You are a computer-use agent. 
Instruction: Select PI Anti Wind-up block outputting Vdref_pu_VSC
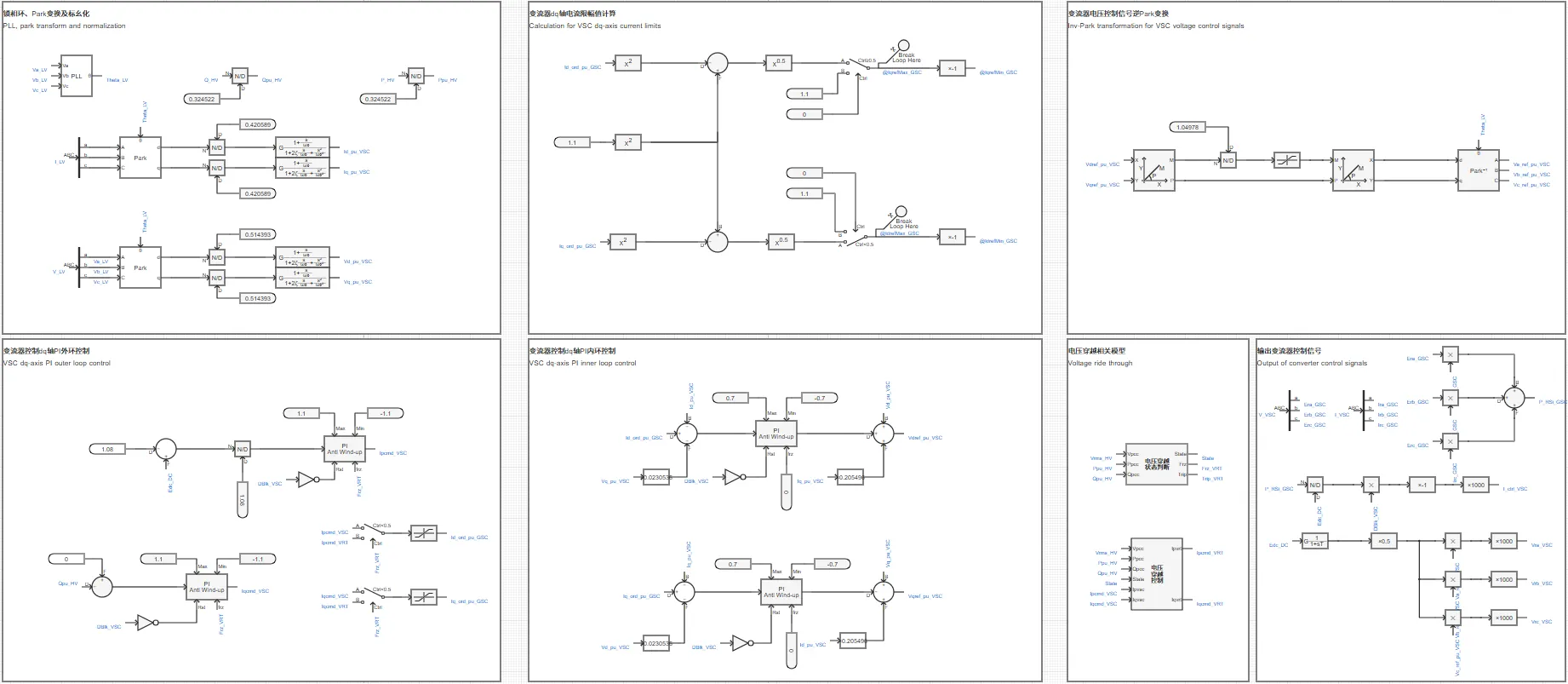coord(776,434)
